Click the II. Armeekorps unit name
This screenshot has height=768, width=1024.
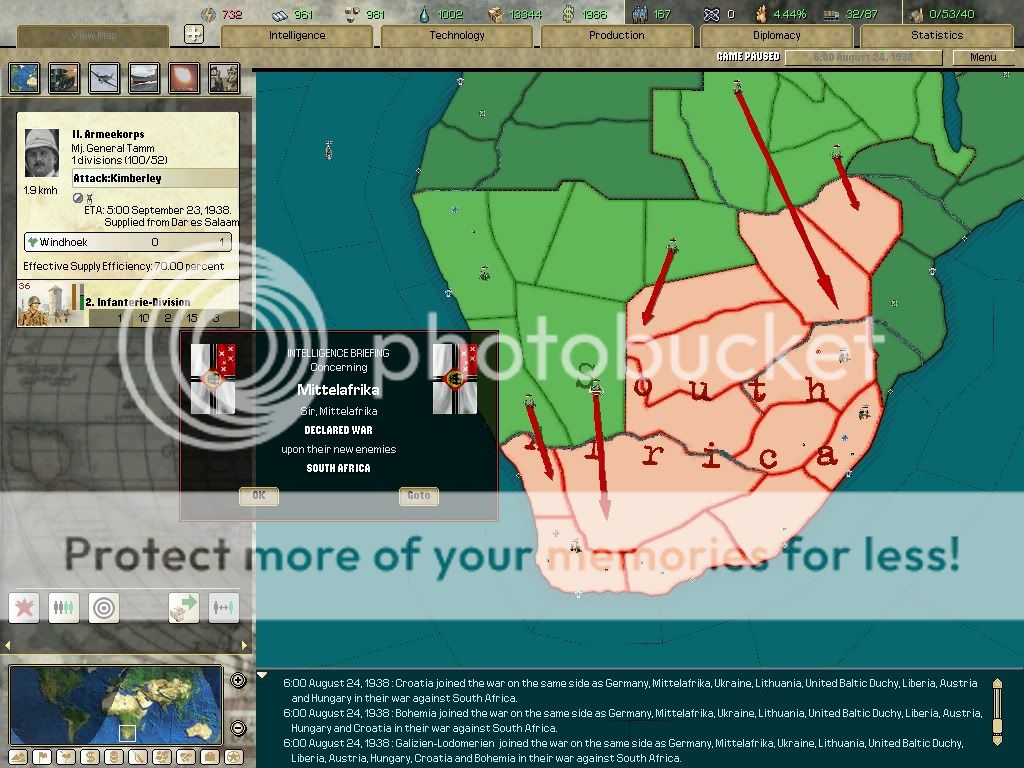[108, 134]
